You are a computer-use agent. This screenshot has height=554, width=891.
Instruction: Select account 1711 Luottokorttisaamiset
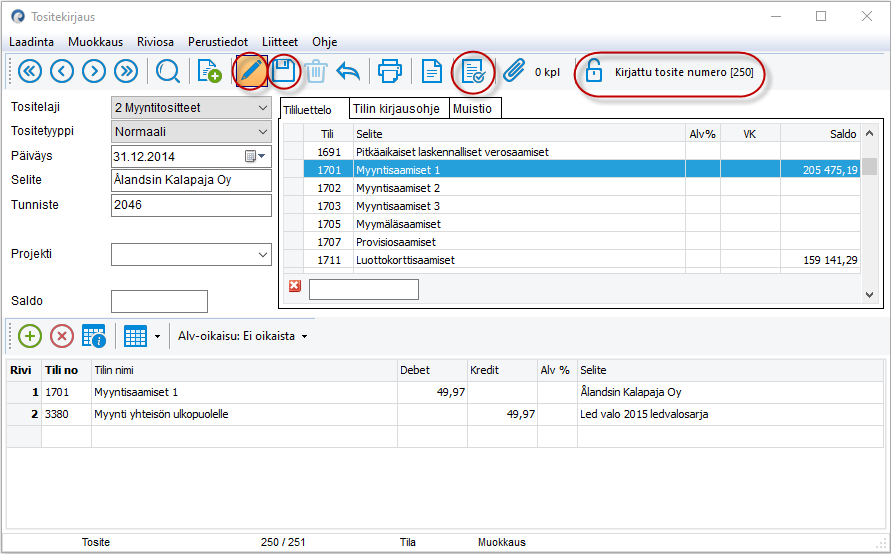(572, 260)
